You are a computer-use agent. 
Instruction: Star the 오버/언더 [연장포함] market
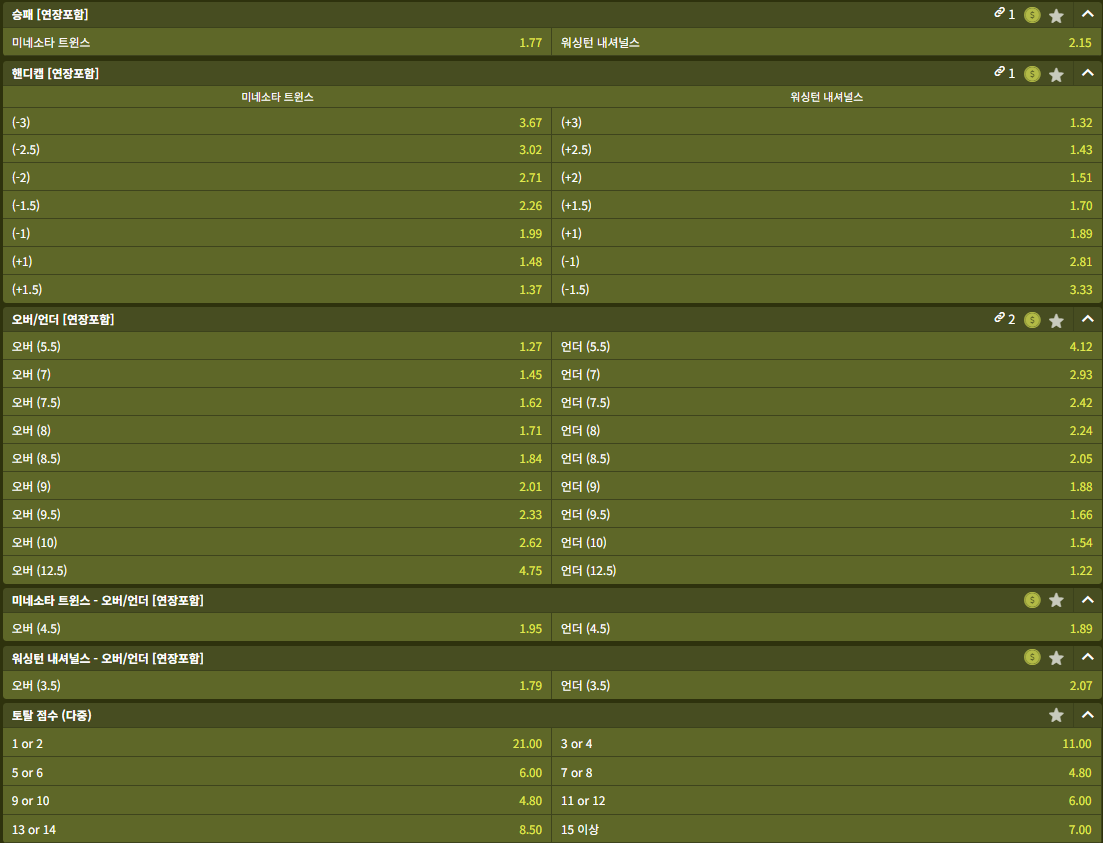tap(1056, 321)
